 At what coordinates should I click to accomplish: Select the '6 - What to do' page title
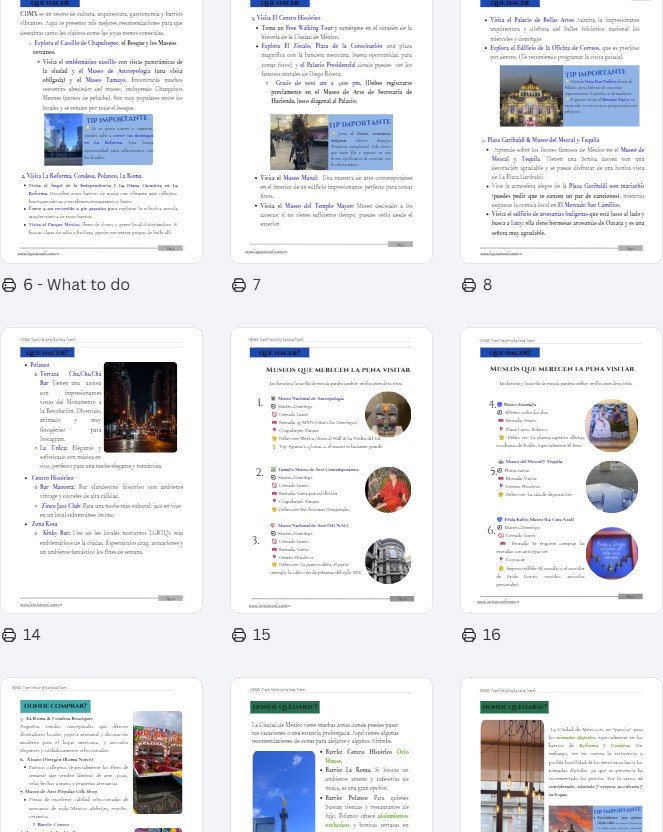pos(76,285)
